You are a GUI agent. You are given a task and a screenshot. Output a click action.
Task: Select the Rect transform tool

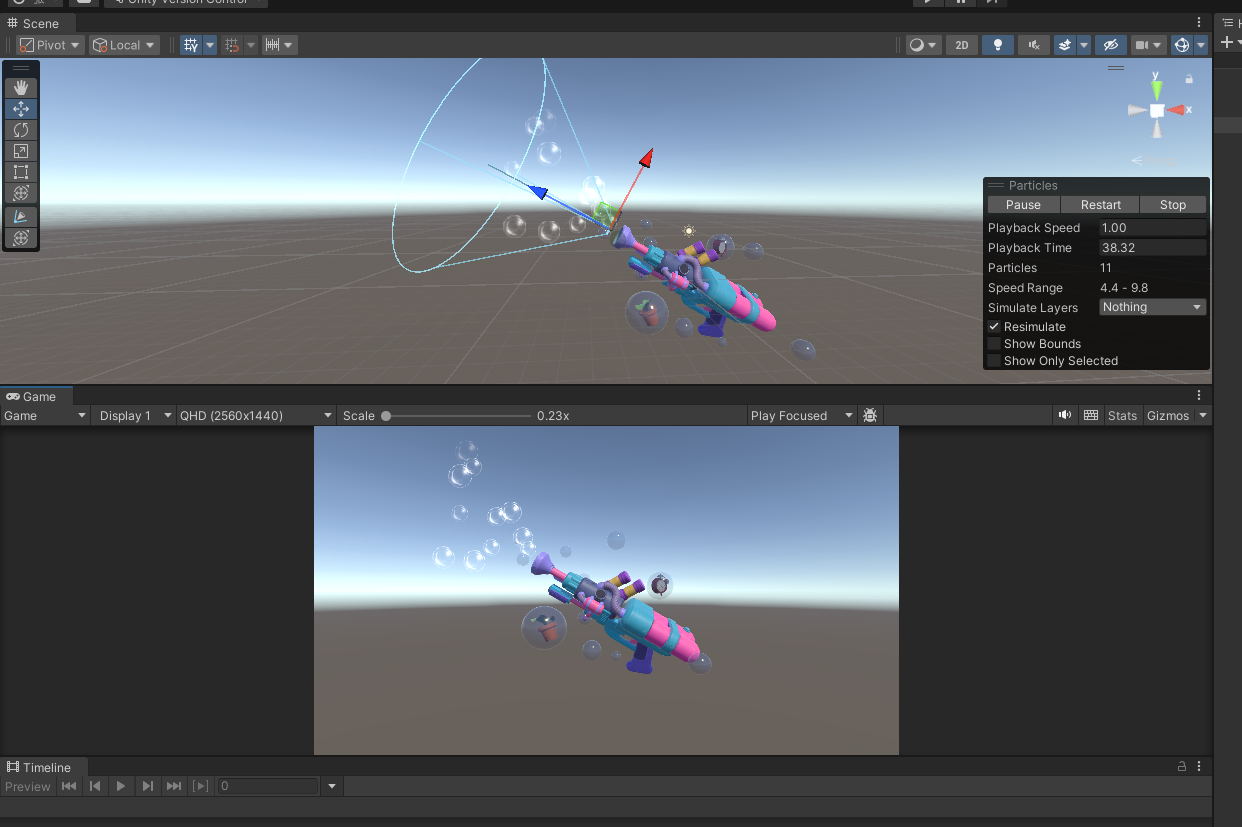pos(21,172)
